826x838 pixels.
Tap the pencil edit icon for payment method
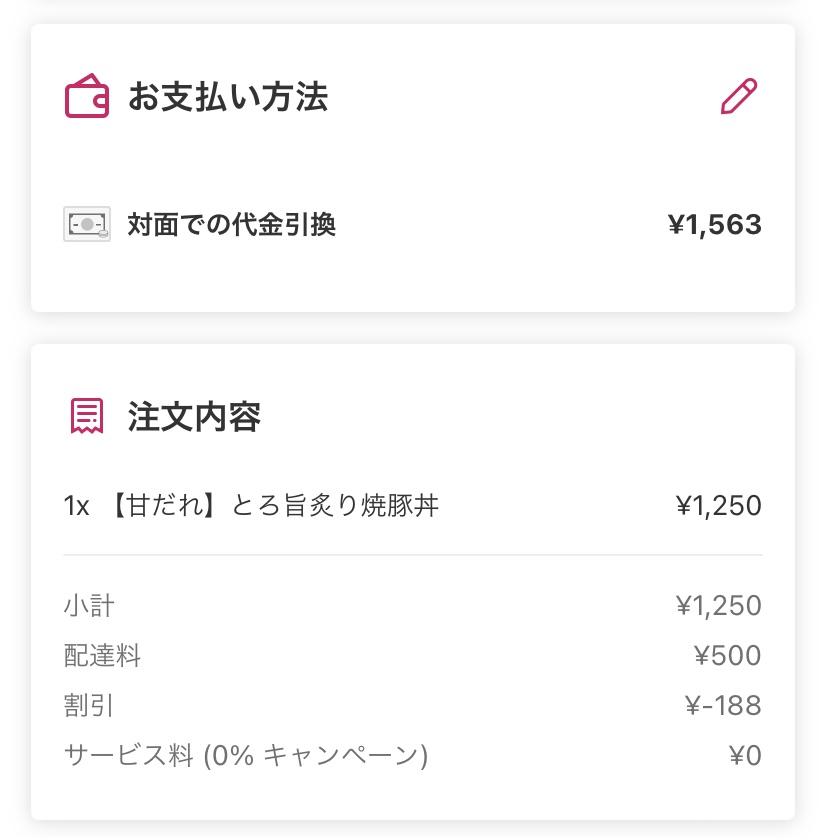[x=739, y=96]
